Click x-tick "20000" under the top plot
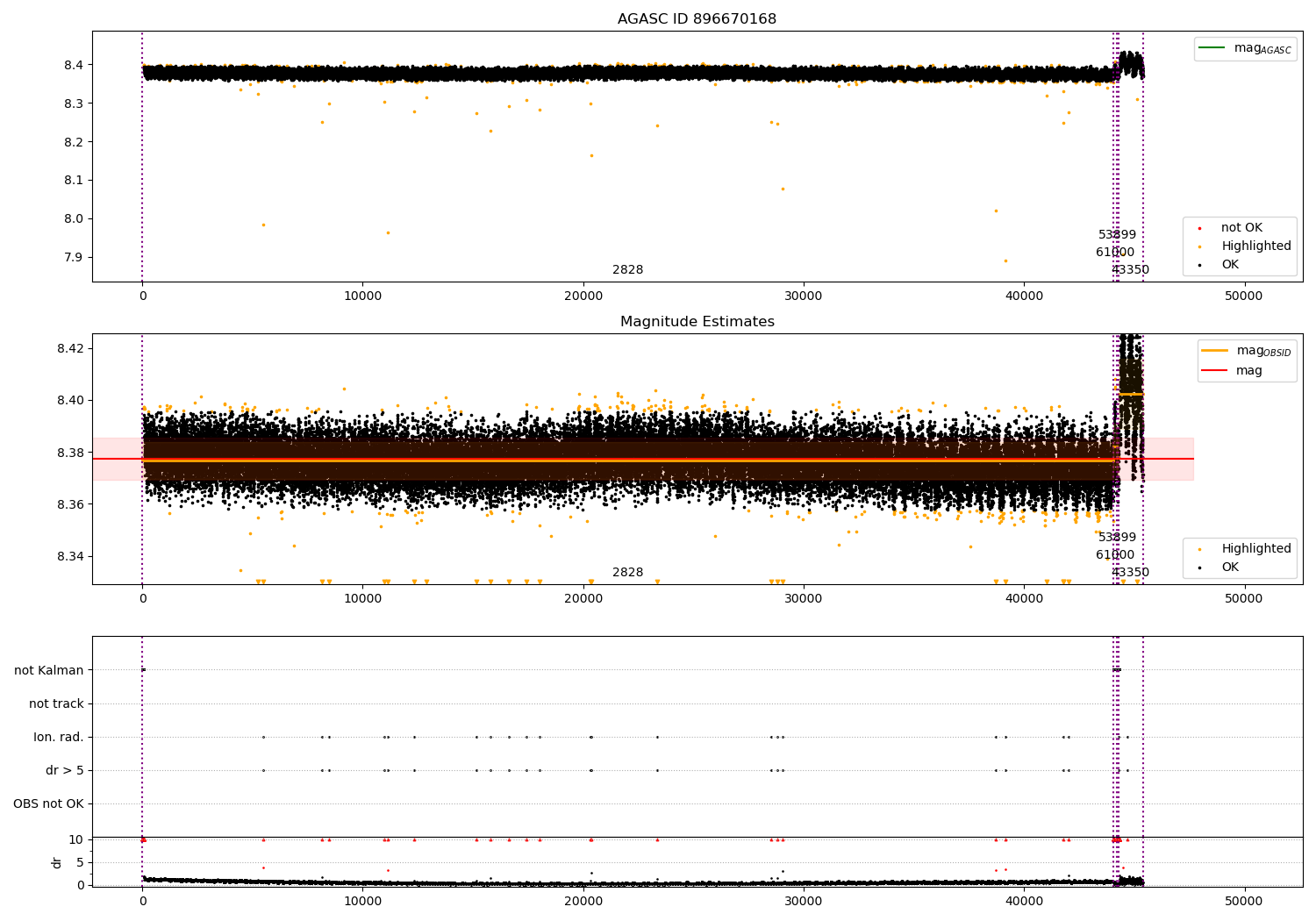1316x921 pixels. coord(583,296)
